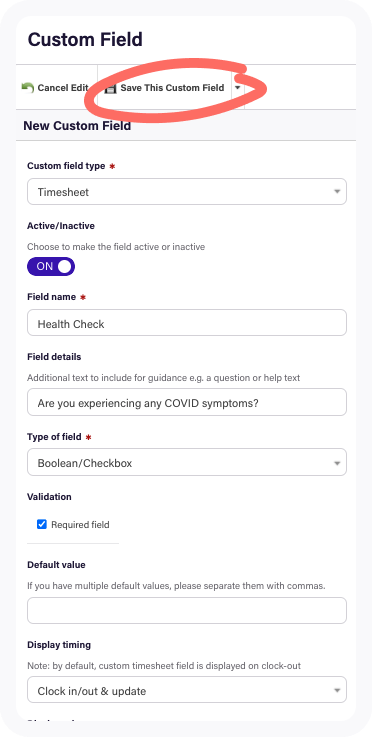Click the Custom Field page title
This screenshot has height=737, width=372.
(85, 39)
